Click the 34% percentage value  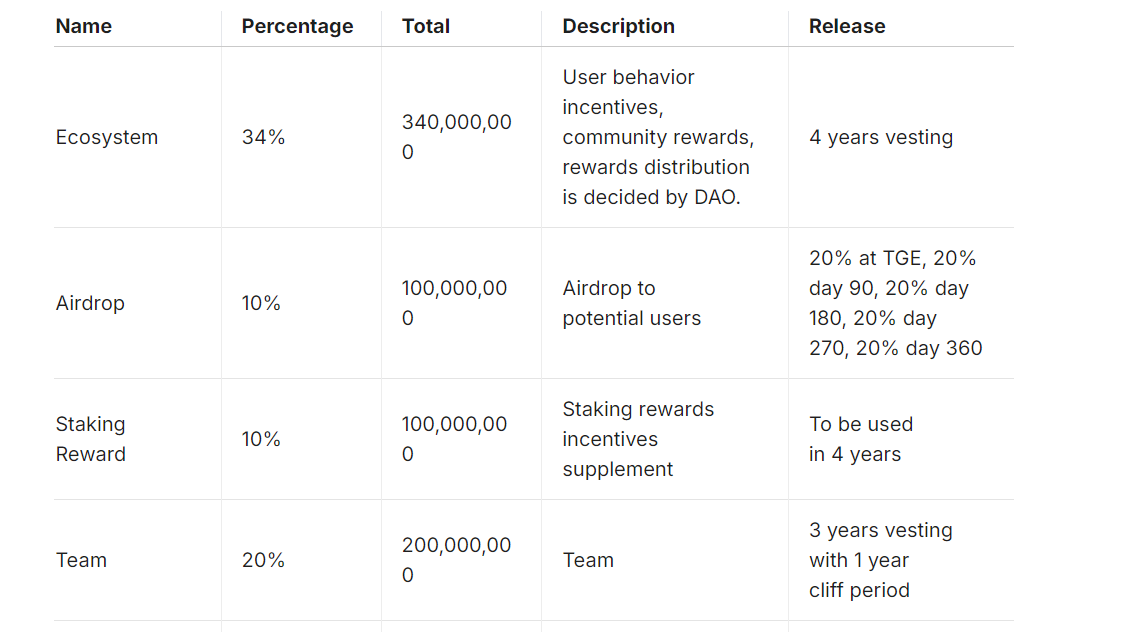(x=263, y=138)
